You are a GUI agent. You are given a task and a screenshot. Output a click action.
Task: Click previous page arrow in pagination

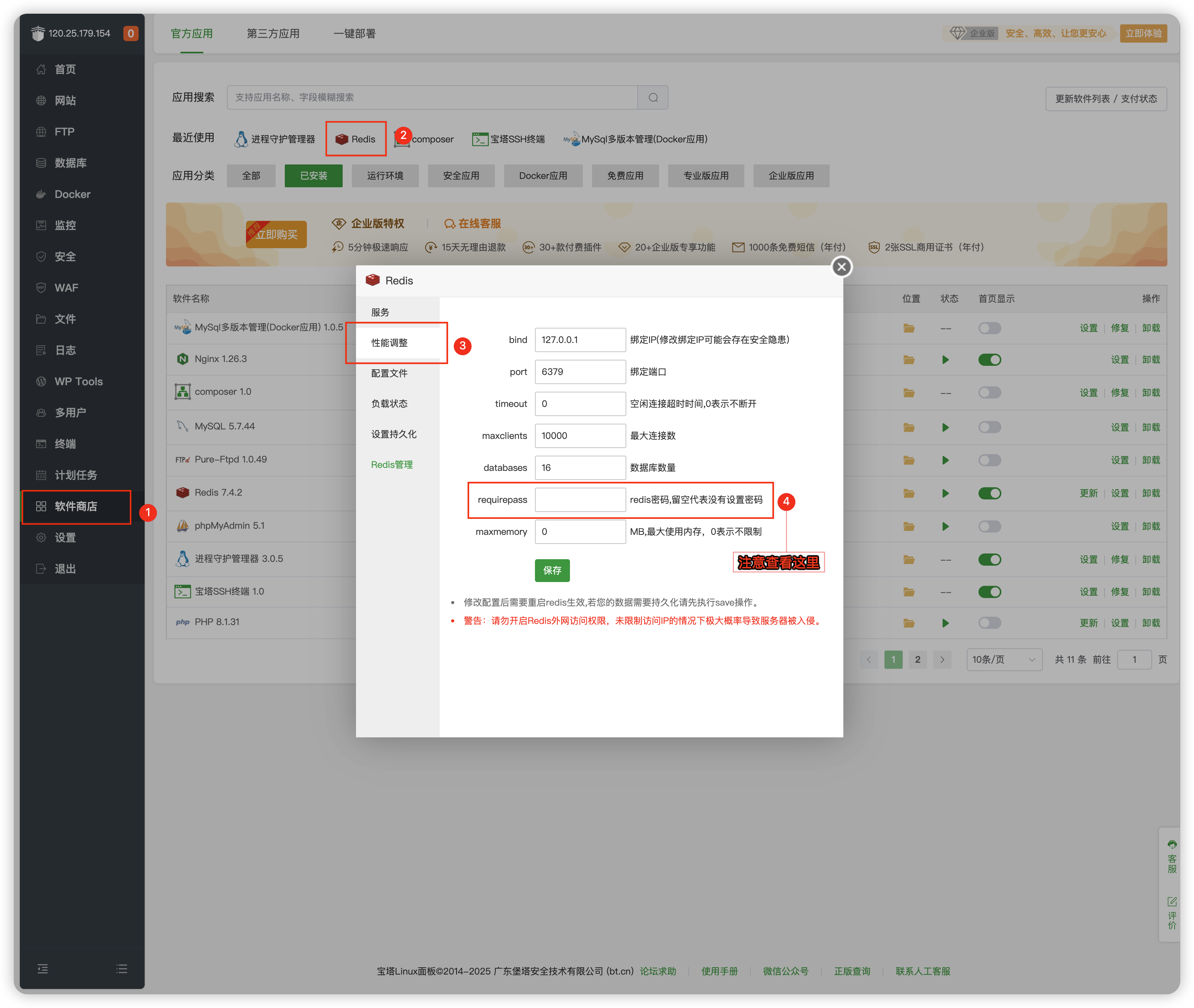point(869,659)
